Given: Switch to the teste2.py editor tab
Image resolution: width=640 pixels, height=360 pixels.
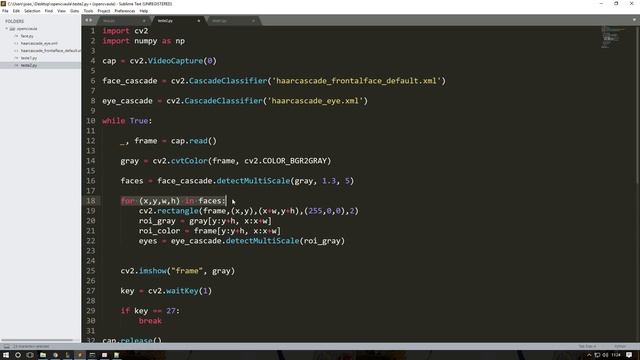Looking at the screenshot, I should tap(178, 20).
